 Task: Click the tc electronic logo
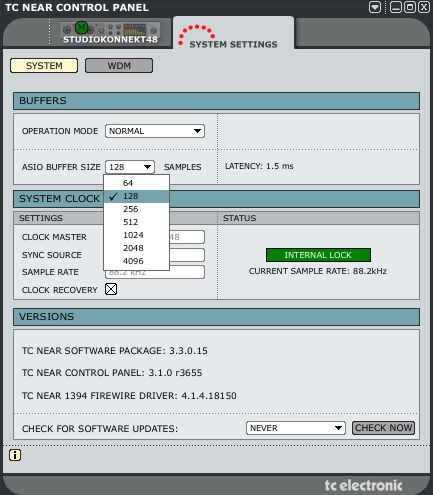coord(363,485)
